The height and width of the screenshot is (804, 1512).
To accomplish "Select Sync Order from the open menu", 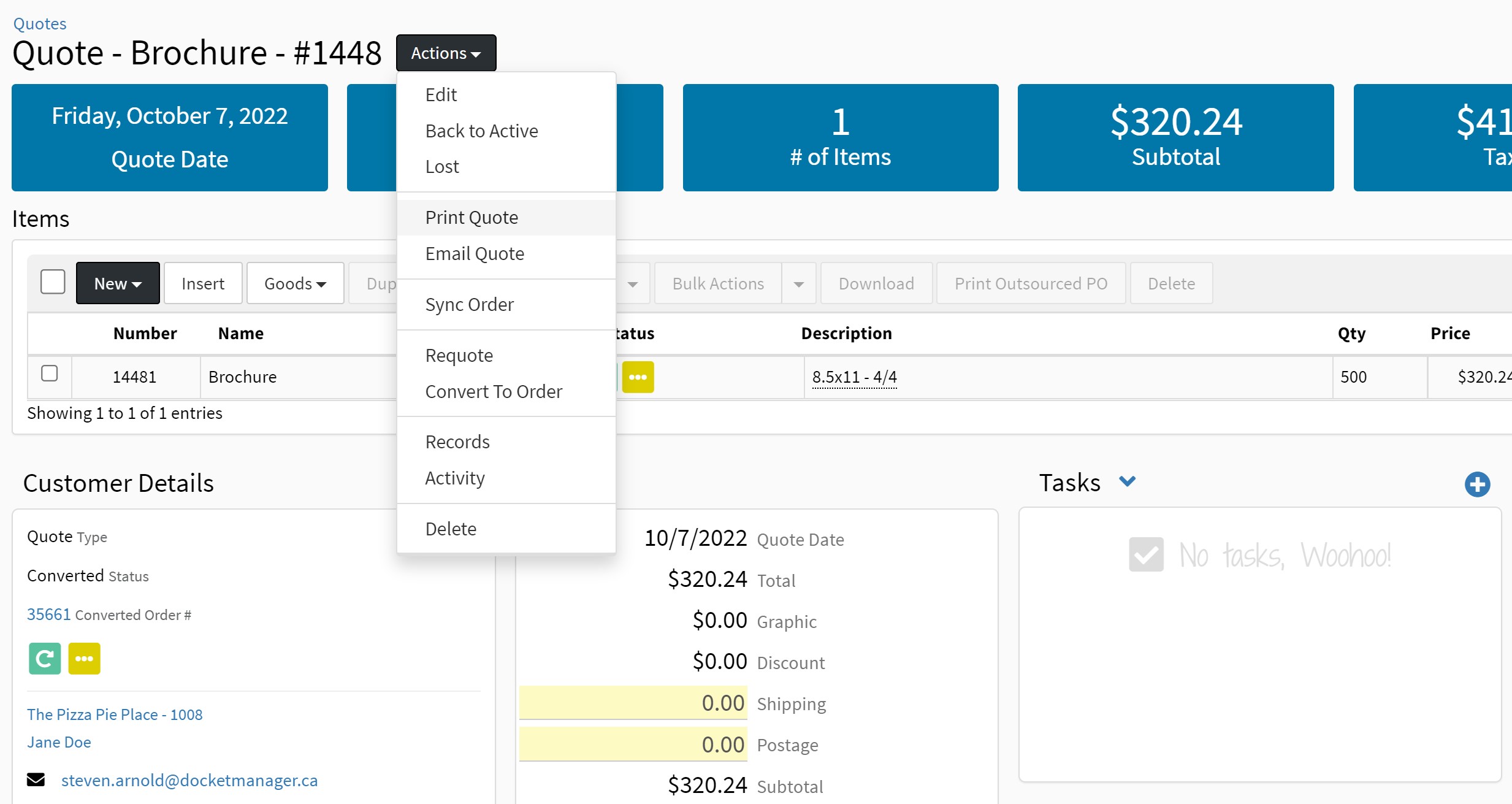I will pyautogui.click(x=469, y=304).
